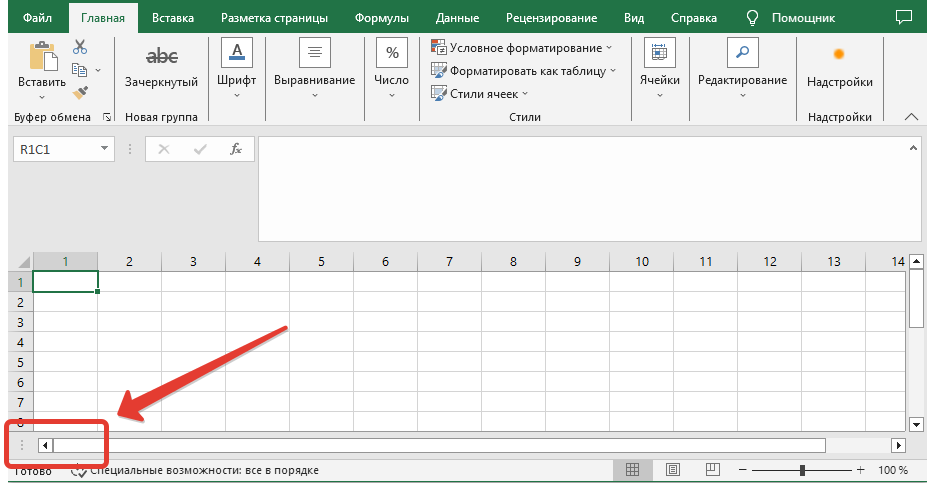Select cell R1C1
Screen dimensions: 927x483
[65, 281]
